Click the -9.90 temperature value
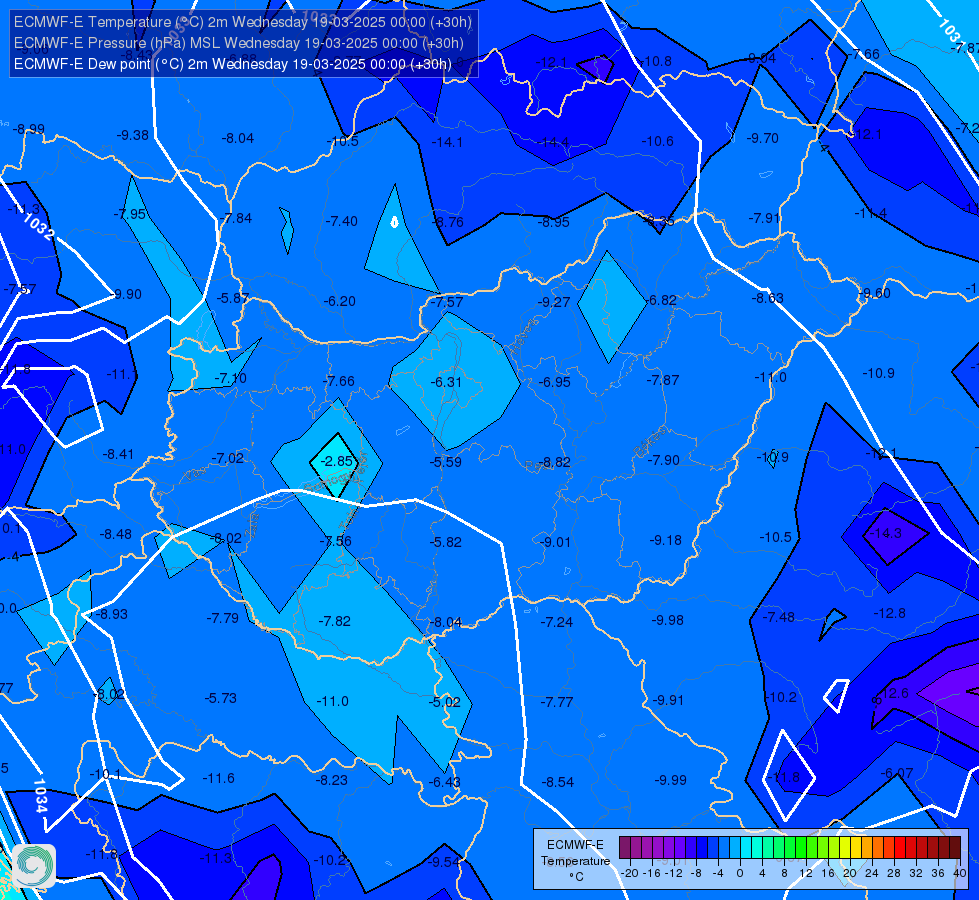 (x=127, y=294)
